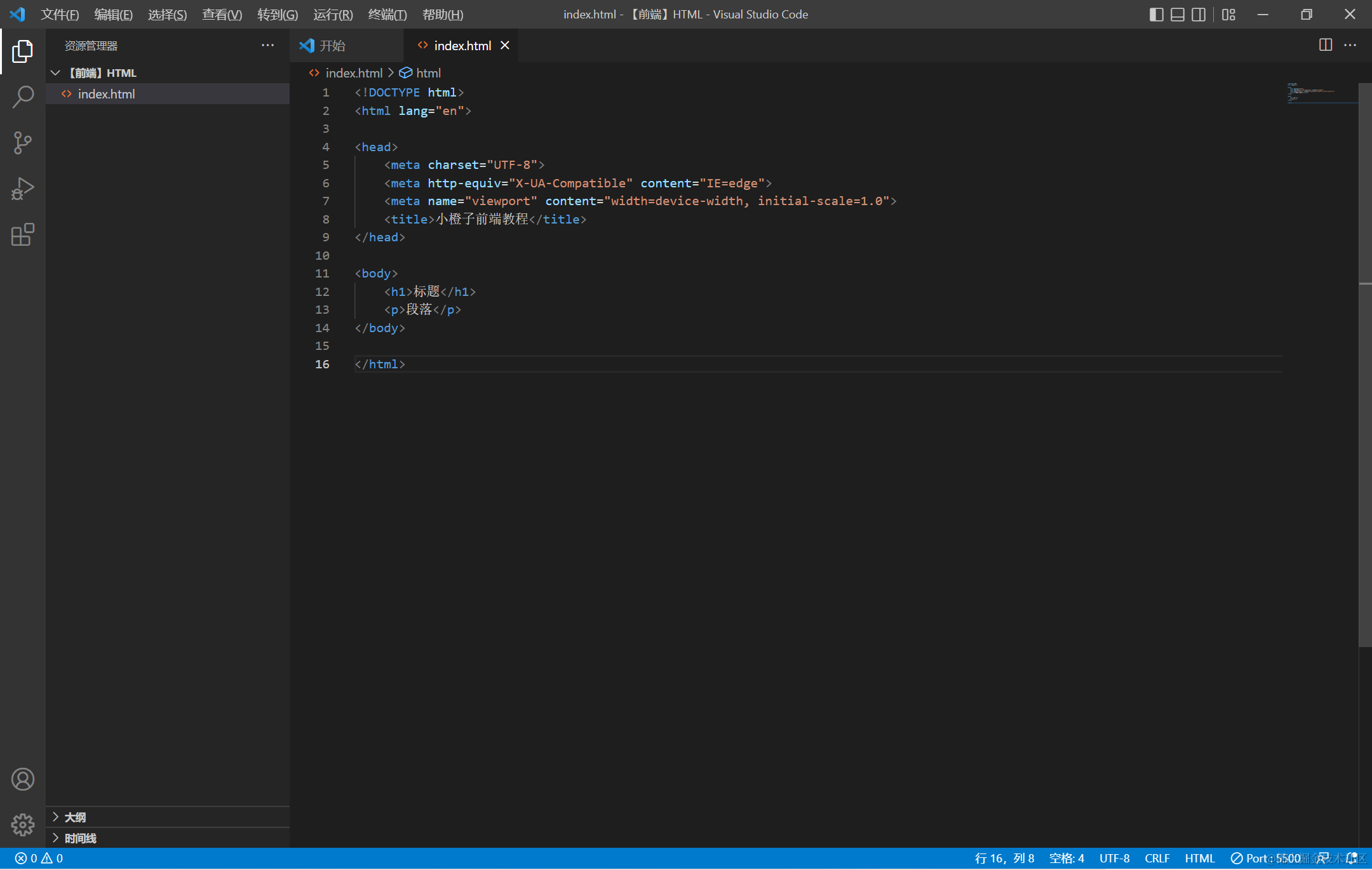This screenshot has width=1372, height=870.
Task: Open the Search view in activity bar
Action: click(x=23, y=97)
